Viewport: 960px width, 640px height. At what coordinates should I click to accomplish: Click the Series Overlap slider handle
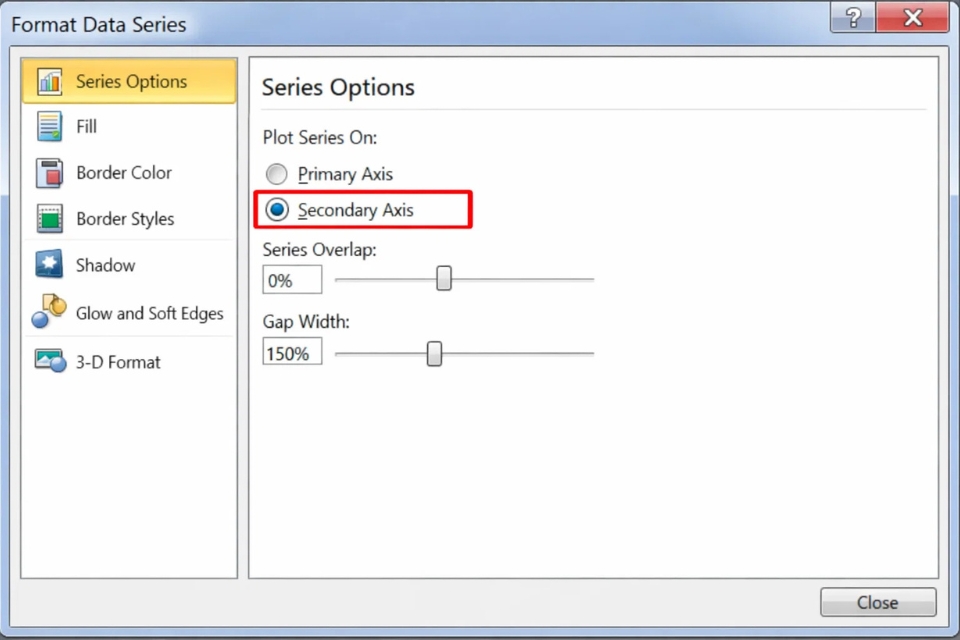click(444, 279)
